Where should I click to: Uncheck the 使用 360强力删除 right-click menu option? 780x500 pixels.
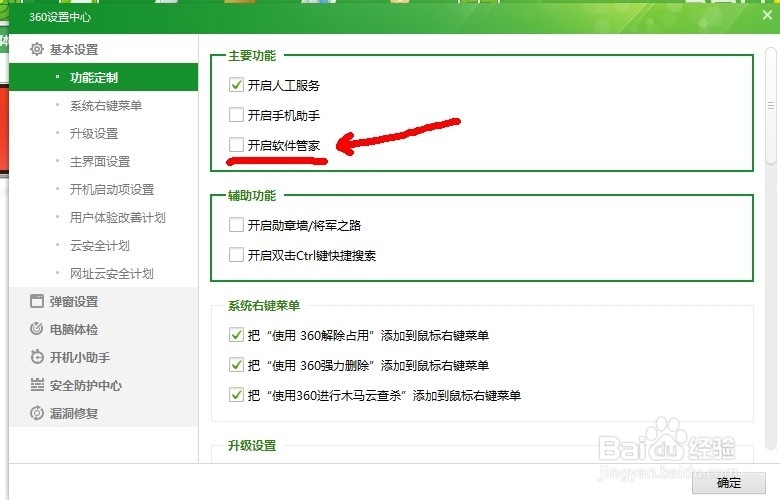(x=236, y=365)
